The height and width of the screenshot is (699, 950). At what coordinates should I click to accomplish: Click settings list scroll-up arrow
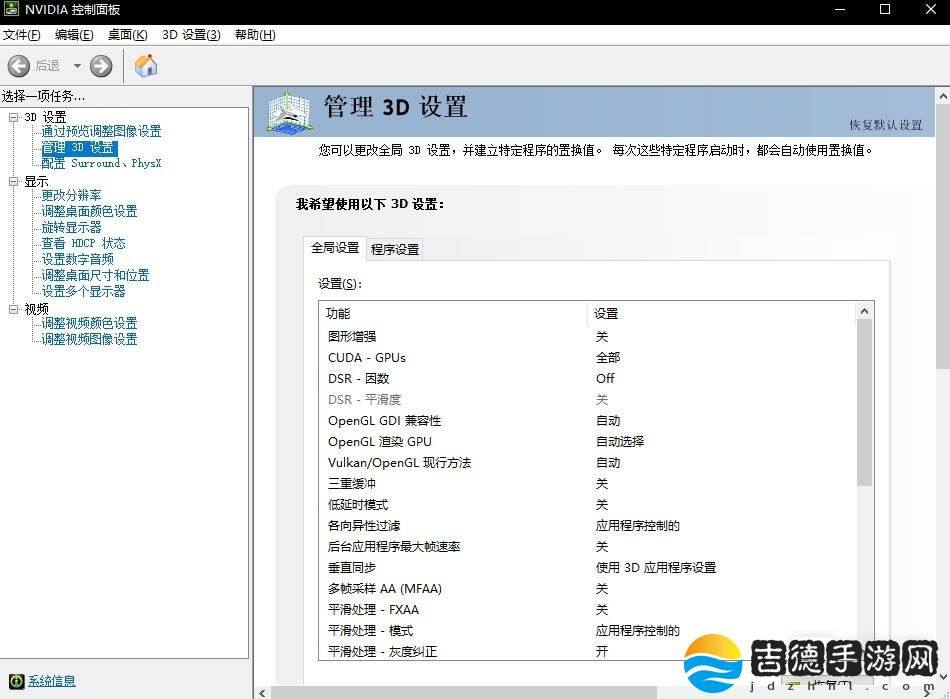[865, 311]
